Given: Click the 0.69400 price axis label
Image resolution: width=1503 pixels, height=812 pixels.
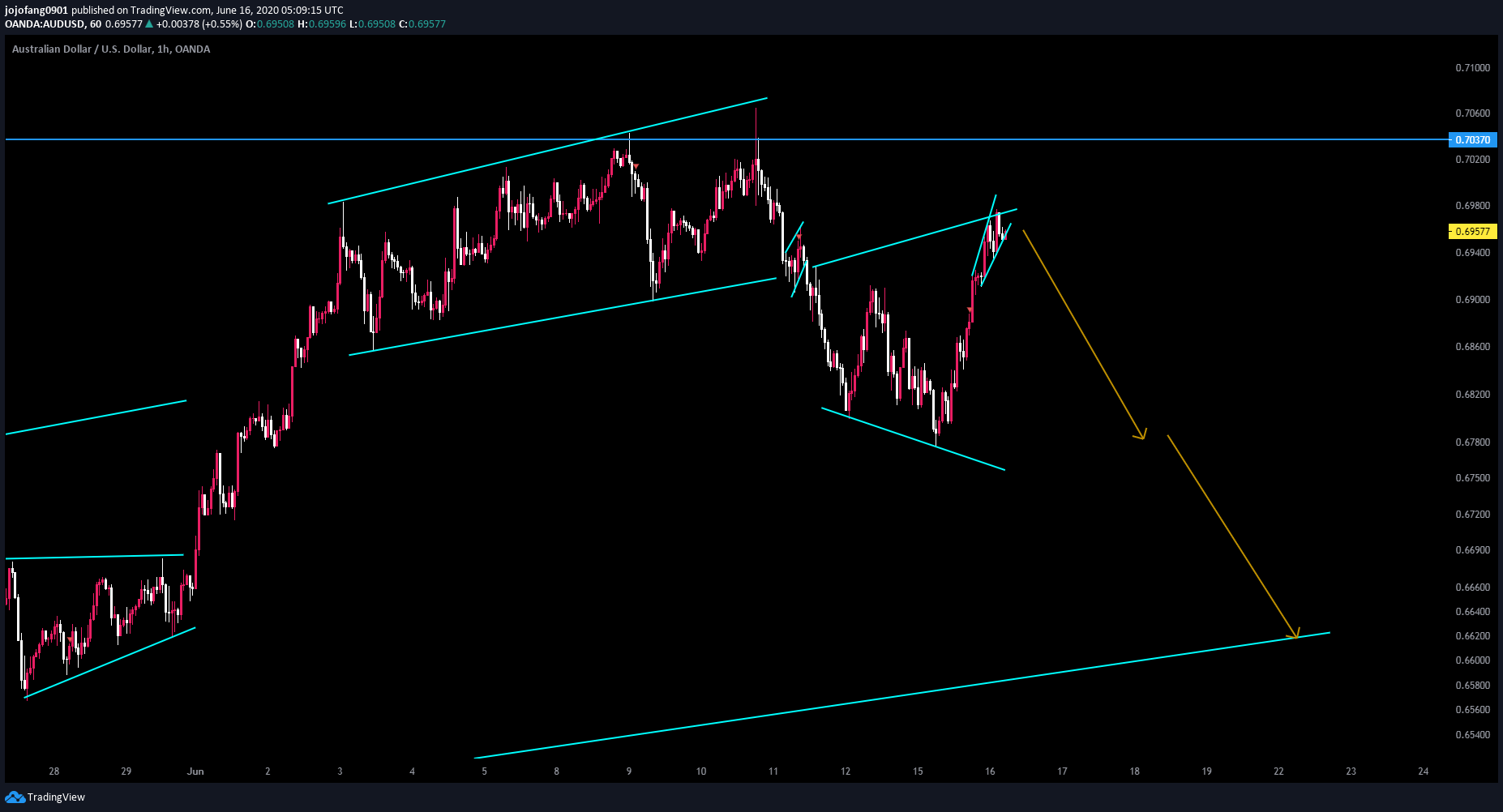Looking at the screenshot, I should [1473, 253].
